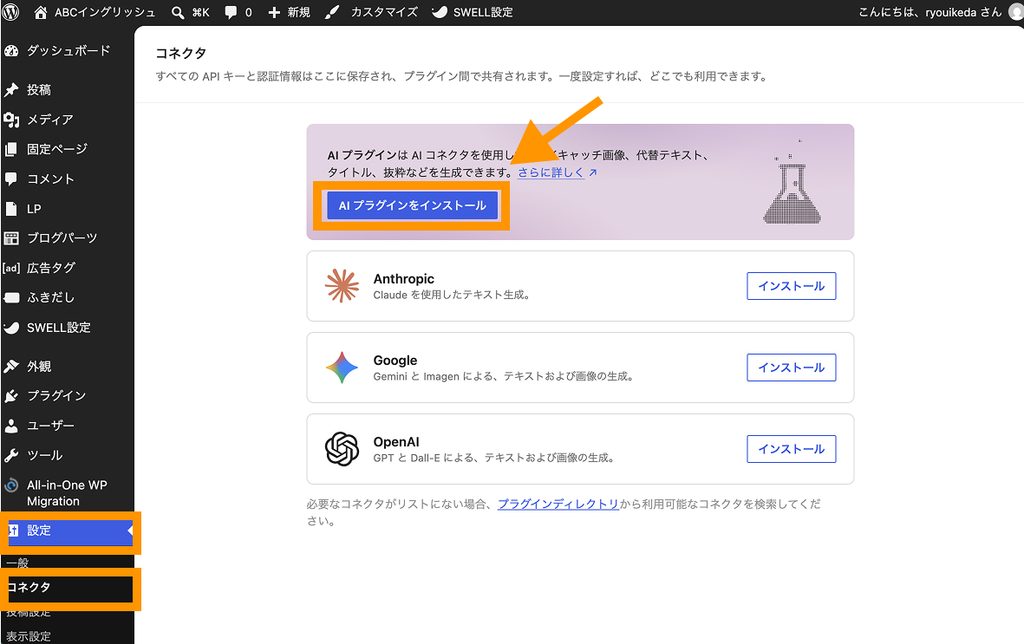
Task: Click the Anthropic connector title
Action: pos(404,279)
